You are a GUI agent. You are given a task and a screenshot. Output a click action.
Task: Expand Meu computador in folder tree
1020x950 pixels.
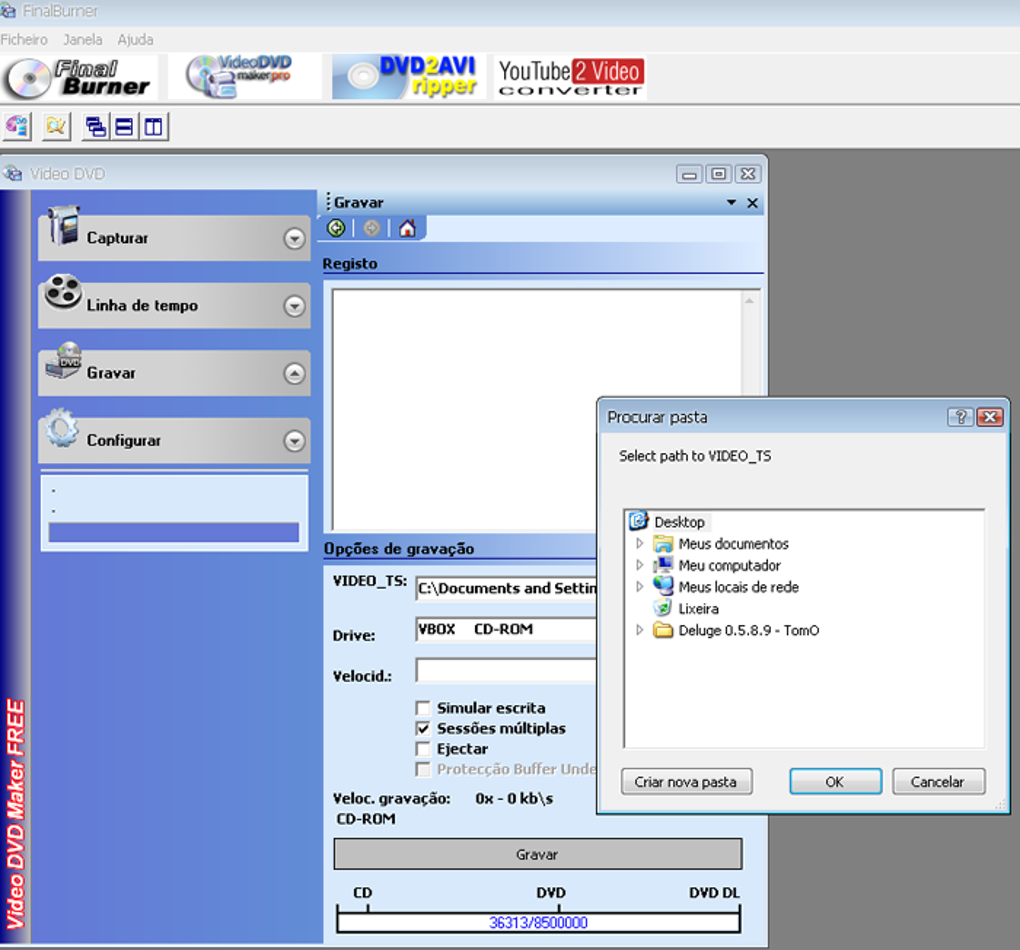pos(639,565)
